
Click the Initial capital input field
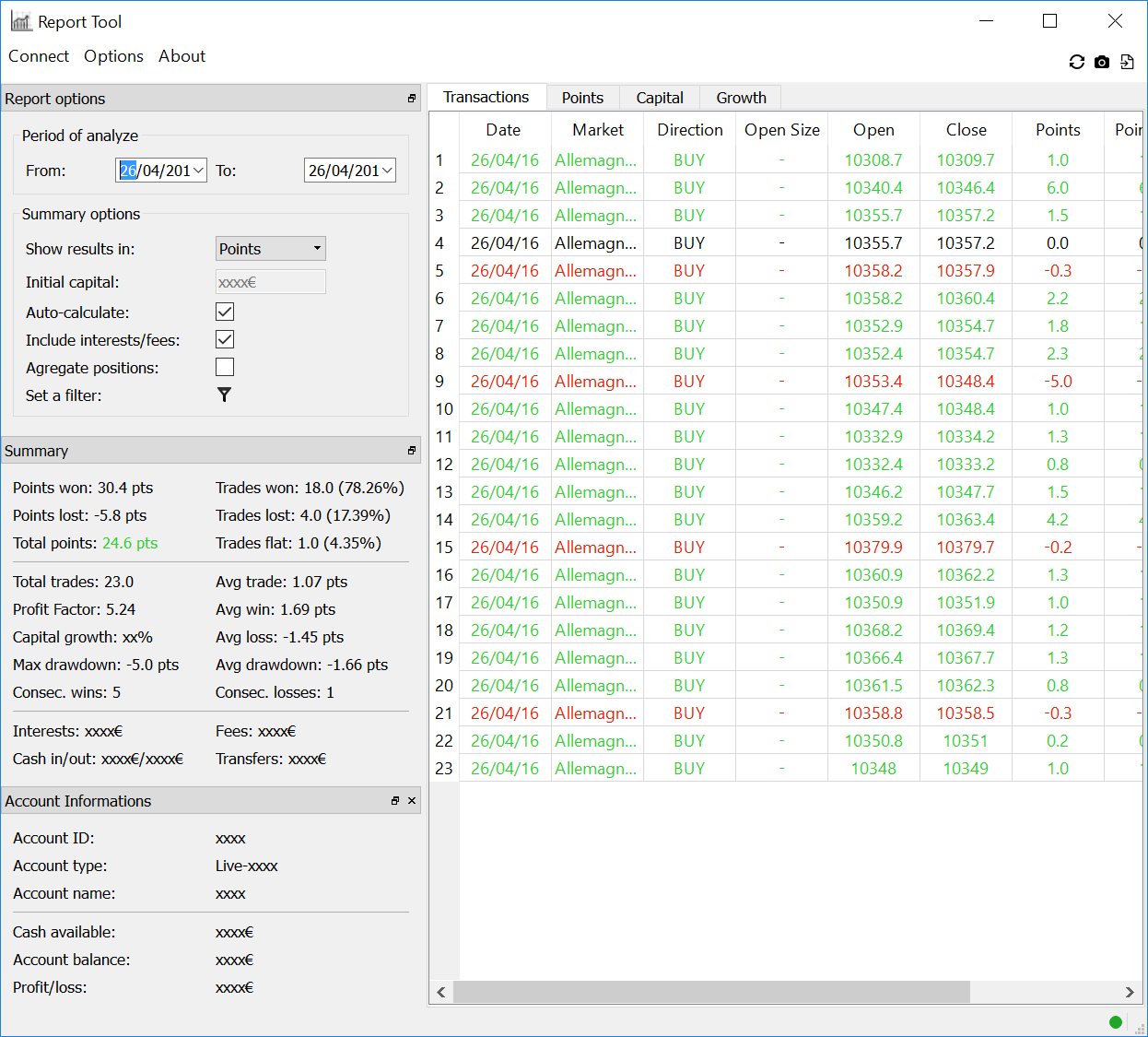[270, 282]
